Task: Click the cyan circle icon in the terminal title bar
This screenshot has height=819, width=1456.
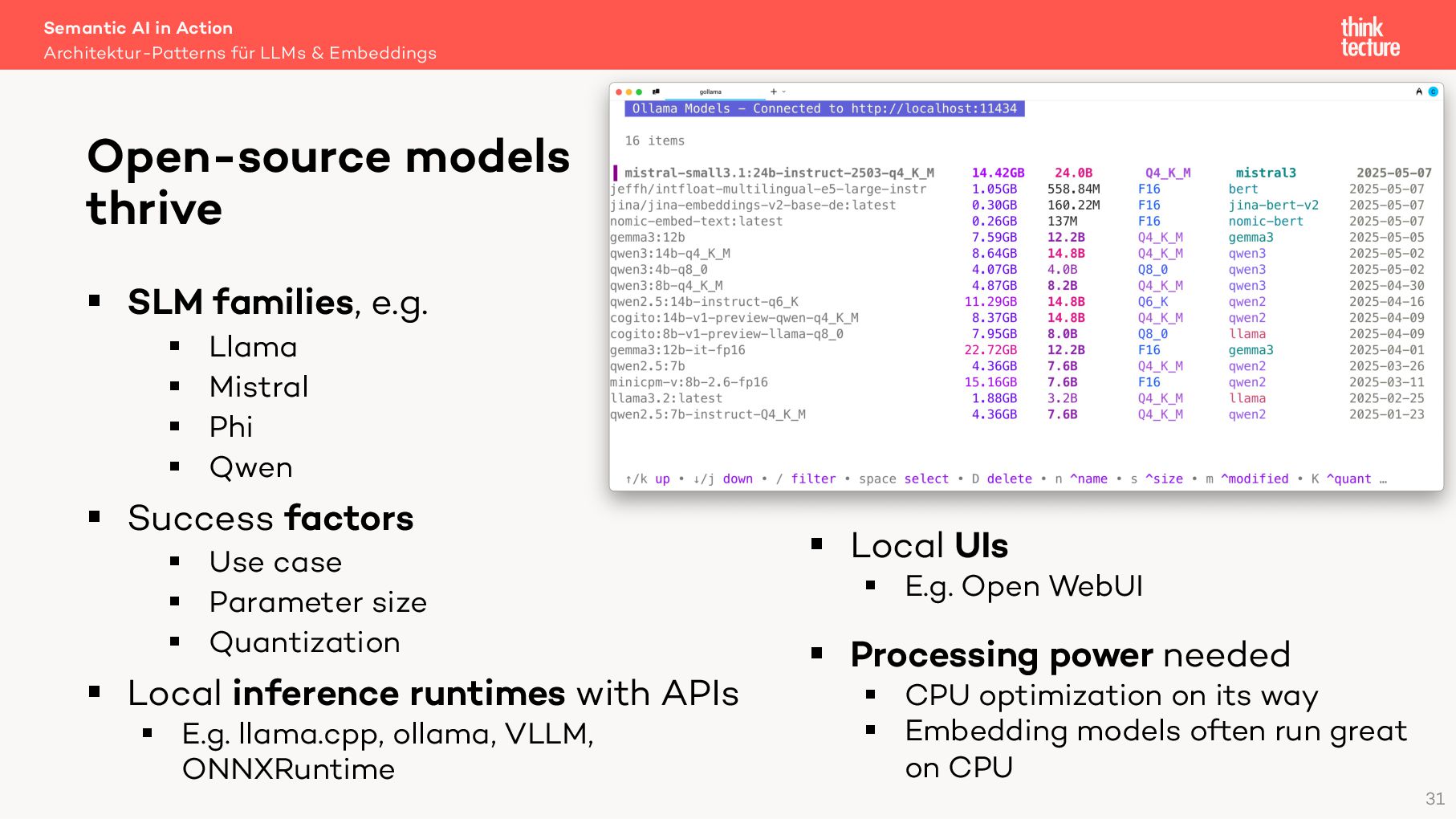Action: (1433, 92)
